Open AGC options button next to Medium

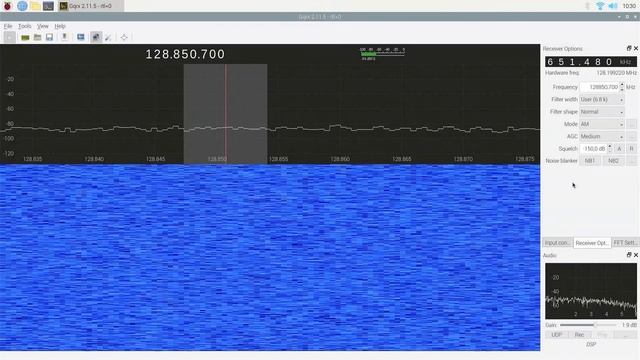(631, 136)
